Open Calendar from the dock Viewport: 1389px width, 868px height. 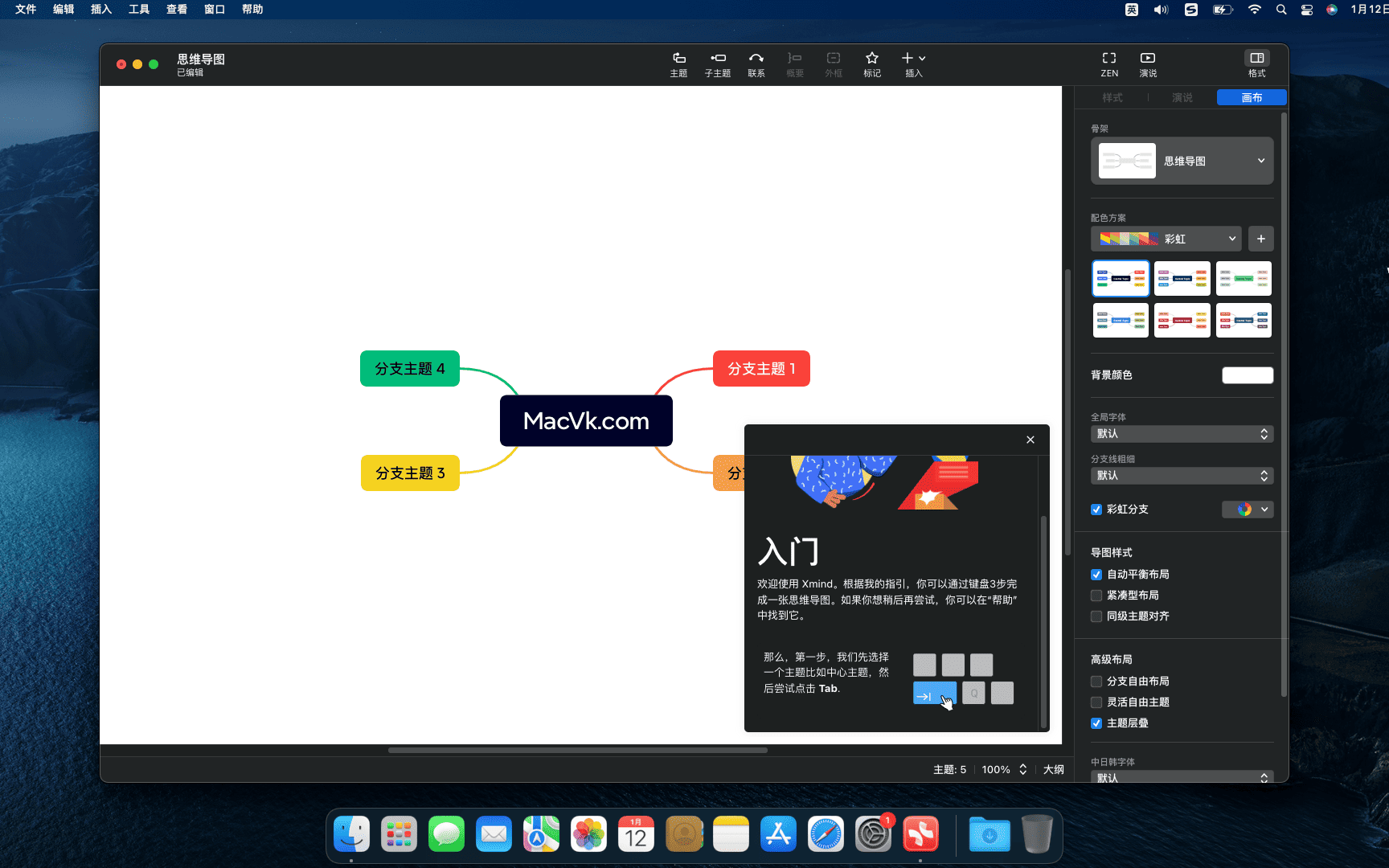tap(636, 834)
